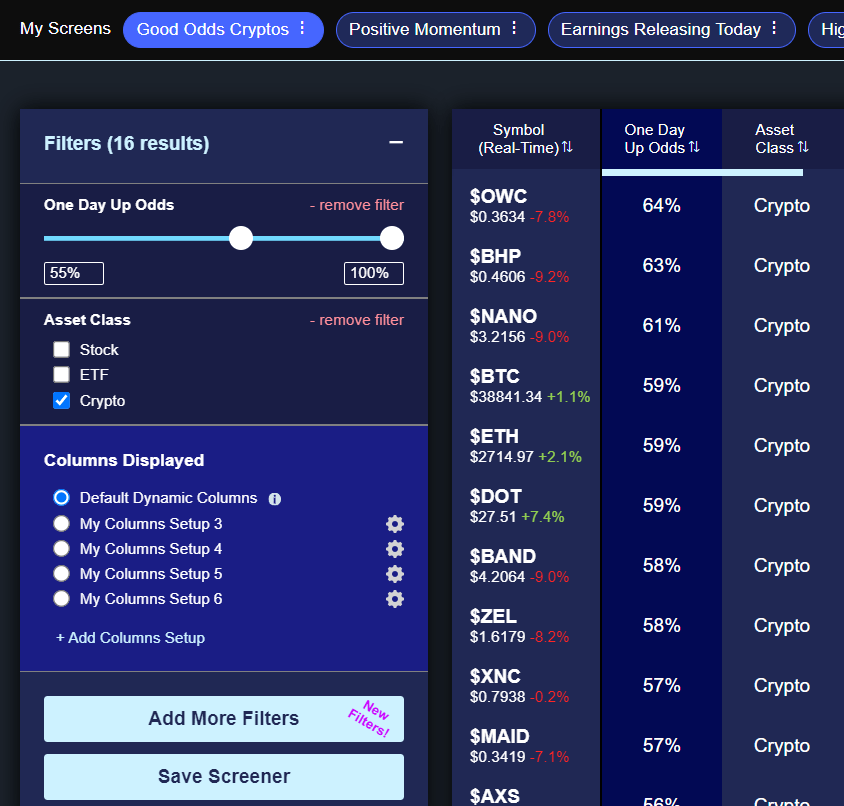The height and width of the screenshot is (806, 844).
Task: Open options menu for Good Odds Cryptos
Action: 303,28
